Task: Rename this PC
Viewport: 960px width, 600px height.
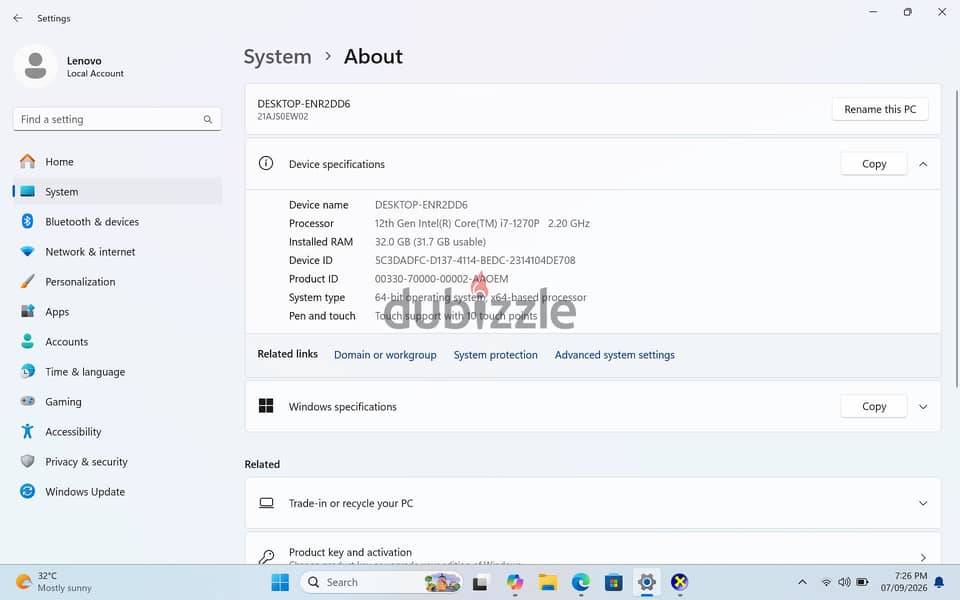Action: coord(880,109)
